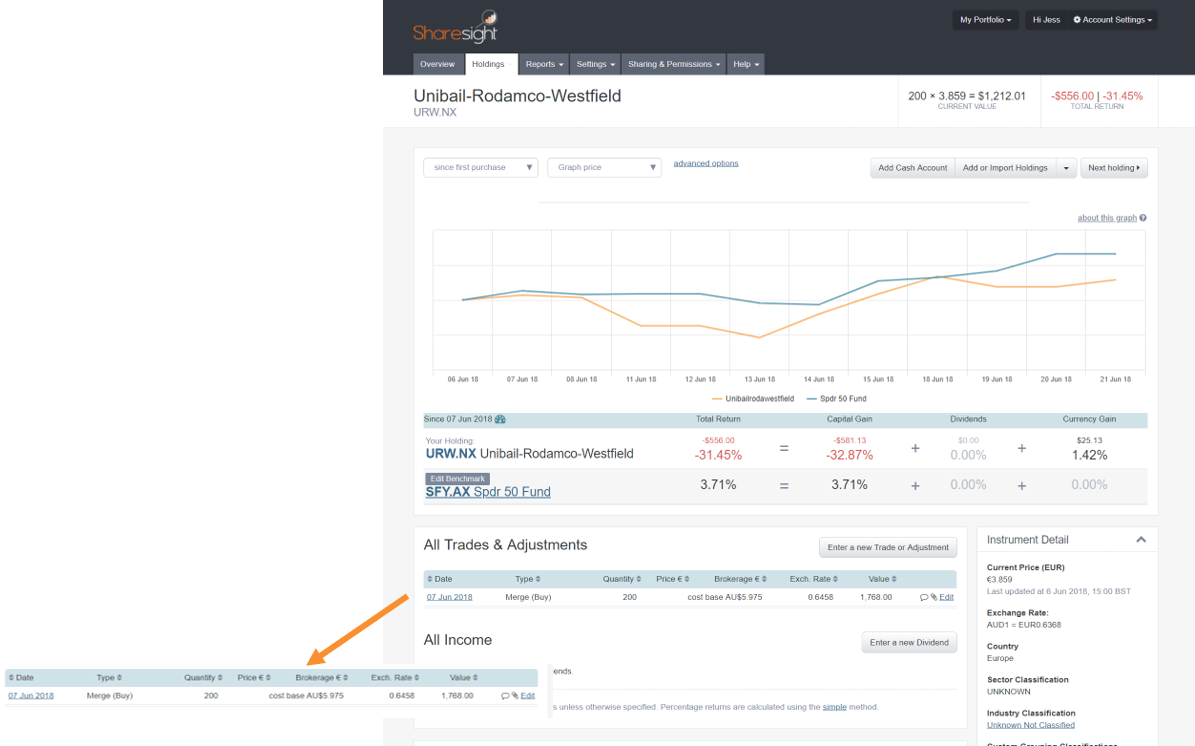Screen dimensions: 1195x746
Task: Click URW.NX in Your Holding row
Action: click(x=450, y=454)
